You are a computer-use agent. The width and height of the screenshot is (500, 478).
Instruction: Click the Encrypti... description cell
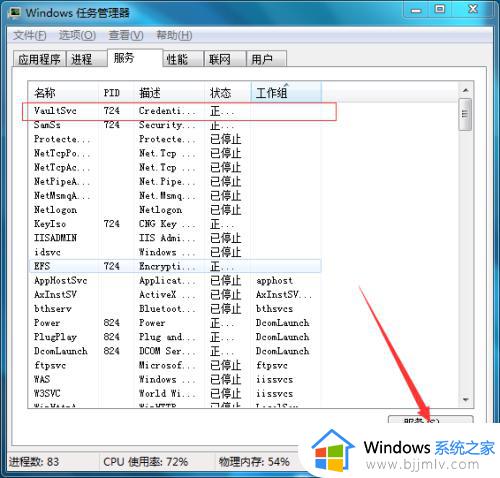(167, 266)
